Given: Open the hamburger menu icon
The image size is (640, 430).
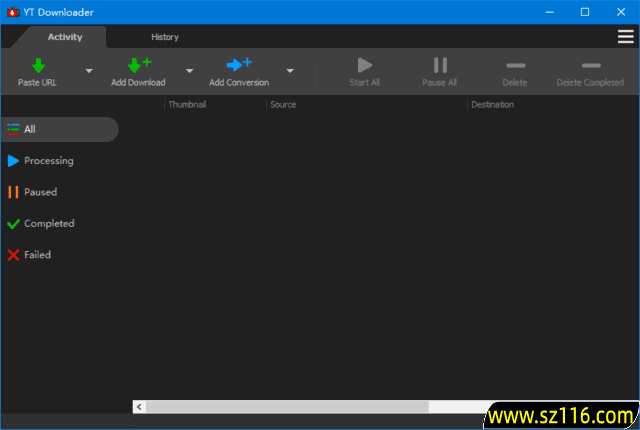Looking at the screenshot, I should click(625, 37).
